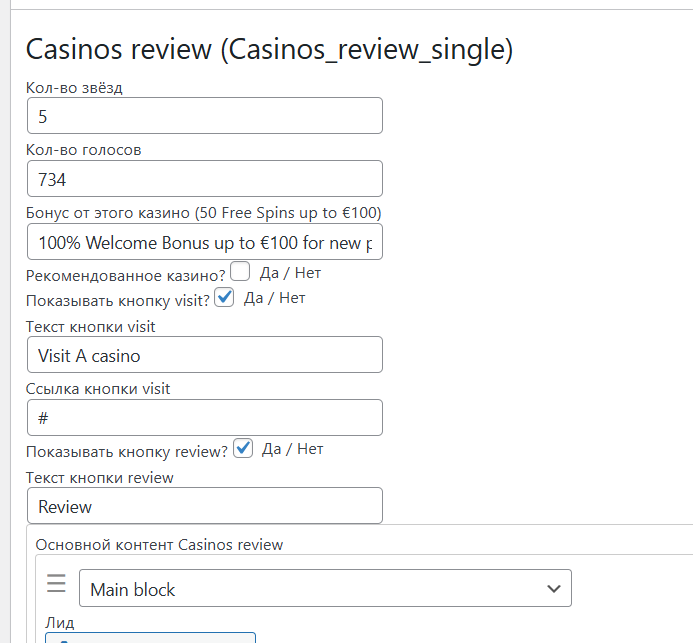Click the Лид field label

pyautogui.click(x=59, y=622)
